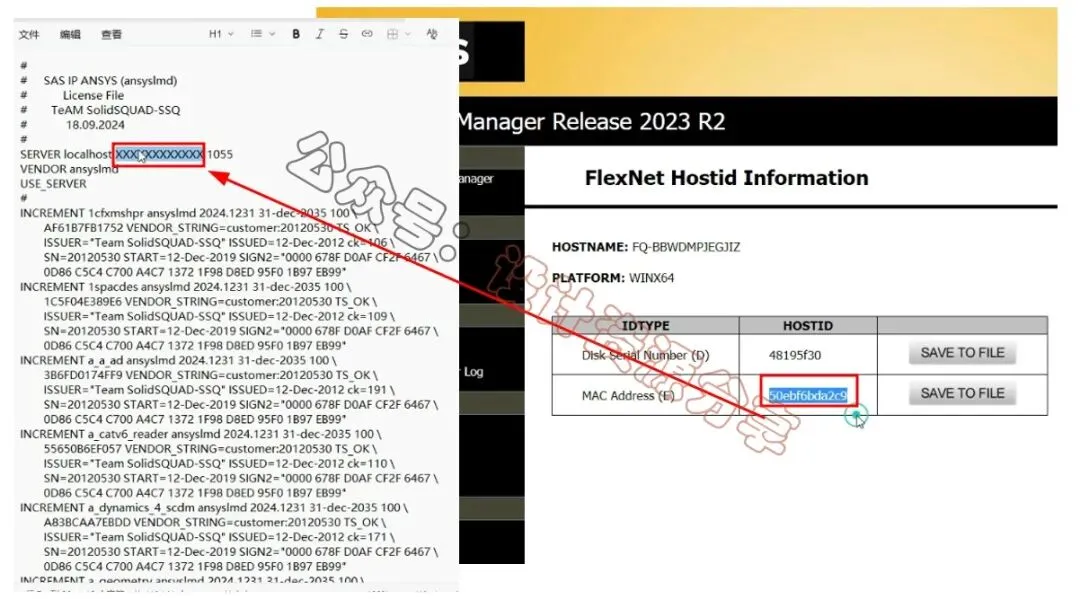Click the IDTYPE column header
Image resolution: width=1080 pixels, height=599 pixels.
(x=645, y=326)
